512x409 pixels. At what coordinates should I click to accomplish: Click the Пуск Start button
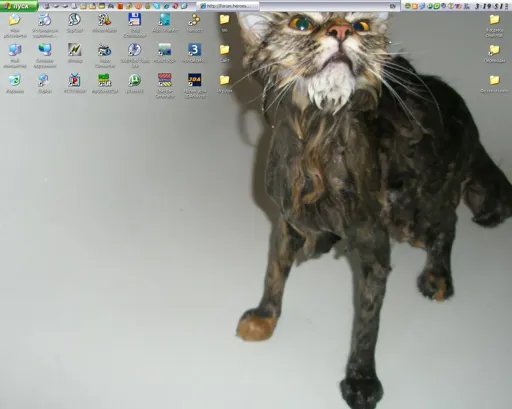click(x=19, y=6)
